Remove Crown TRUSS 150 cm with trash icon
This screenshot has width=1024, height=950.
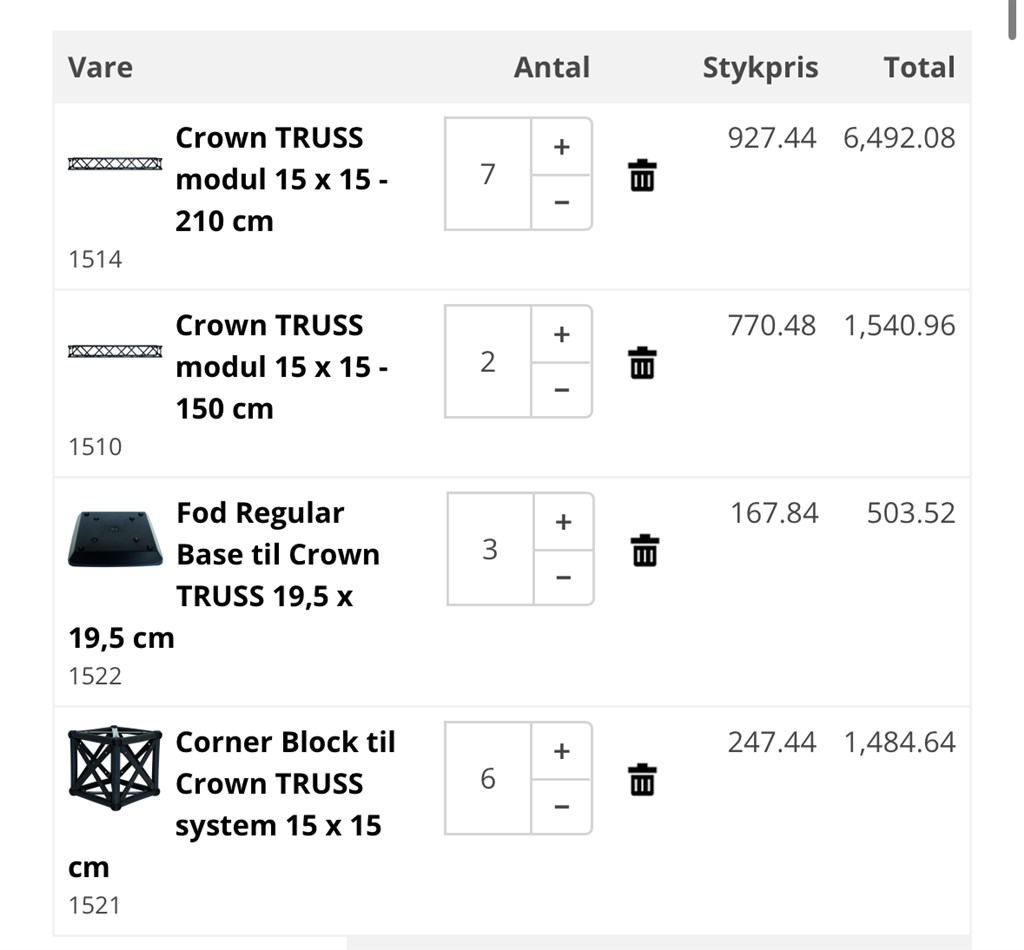(x=642, y=362)
